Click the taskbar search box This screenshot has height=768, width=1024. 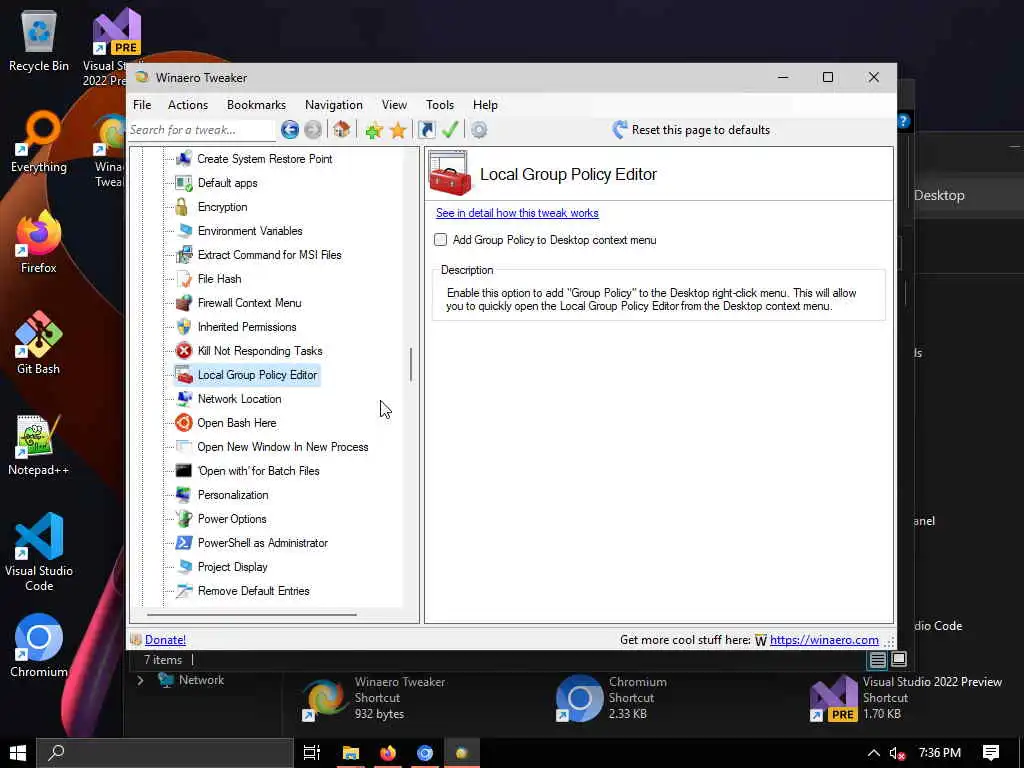[165, 753]
